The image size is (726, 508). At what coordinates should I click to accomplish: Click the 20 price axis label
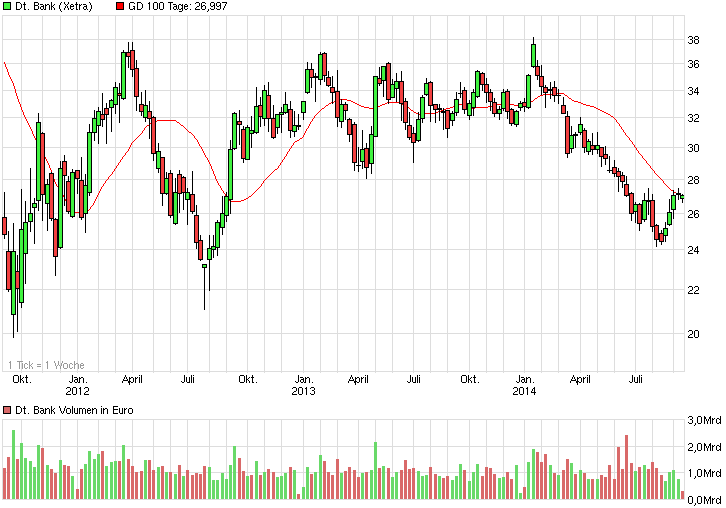[x=693, y=334]
